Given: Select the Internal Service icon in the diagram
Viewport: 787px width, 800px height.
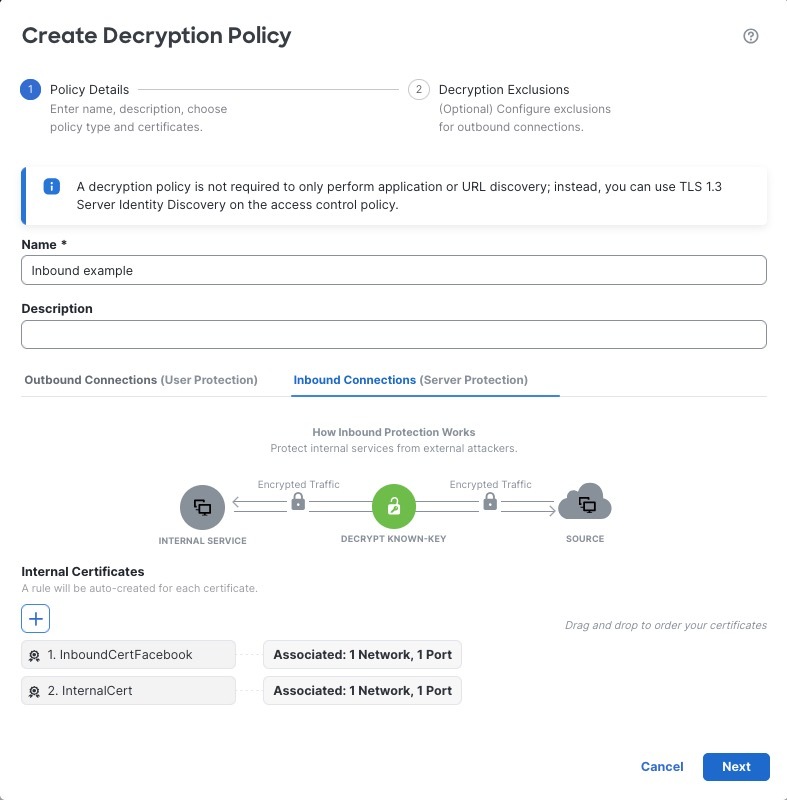Looking at the screenshot, I should click(202, 506).
